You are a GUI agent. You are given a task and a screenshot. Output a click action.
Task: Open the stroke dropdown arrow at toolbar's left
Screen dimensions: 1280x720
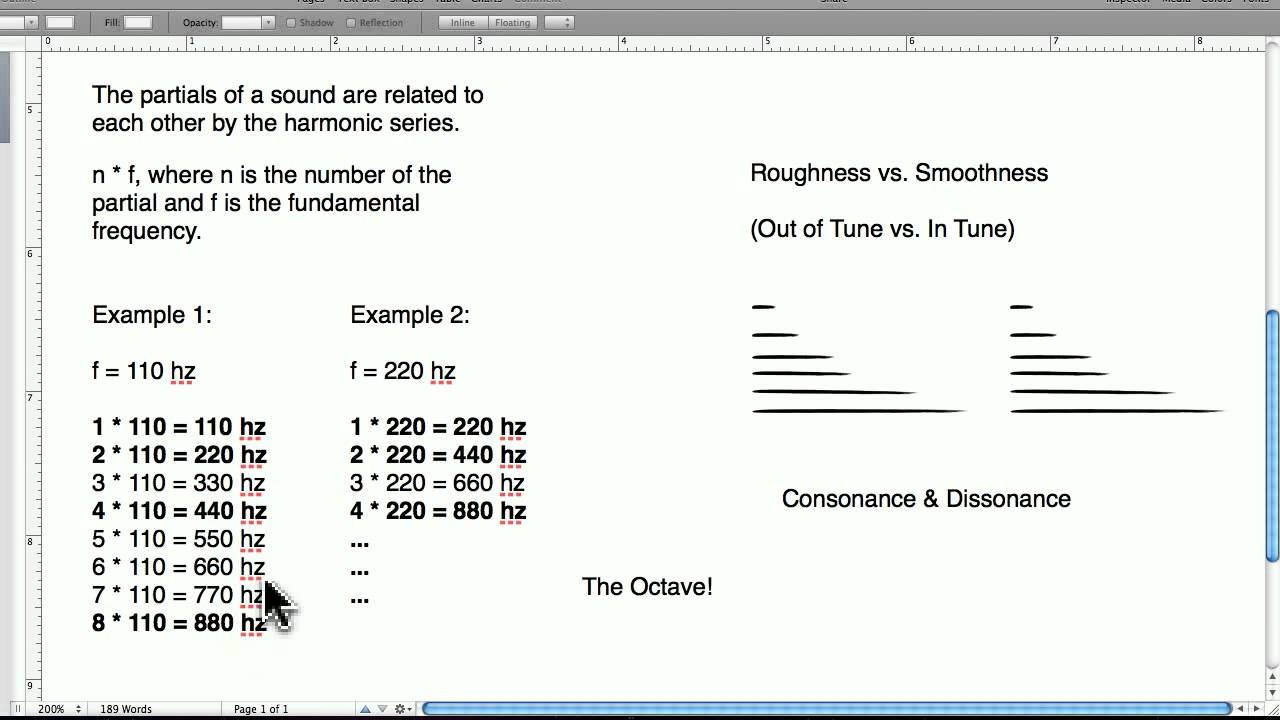(31, 22)
